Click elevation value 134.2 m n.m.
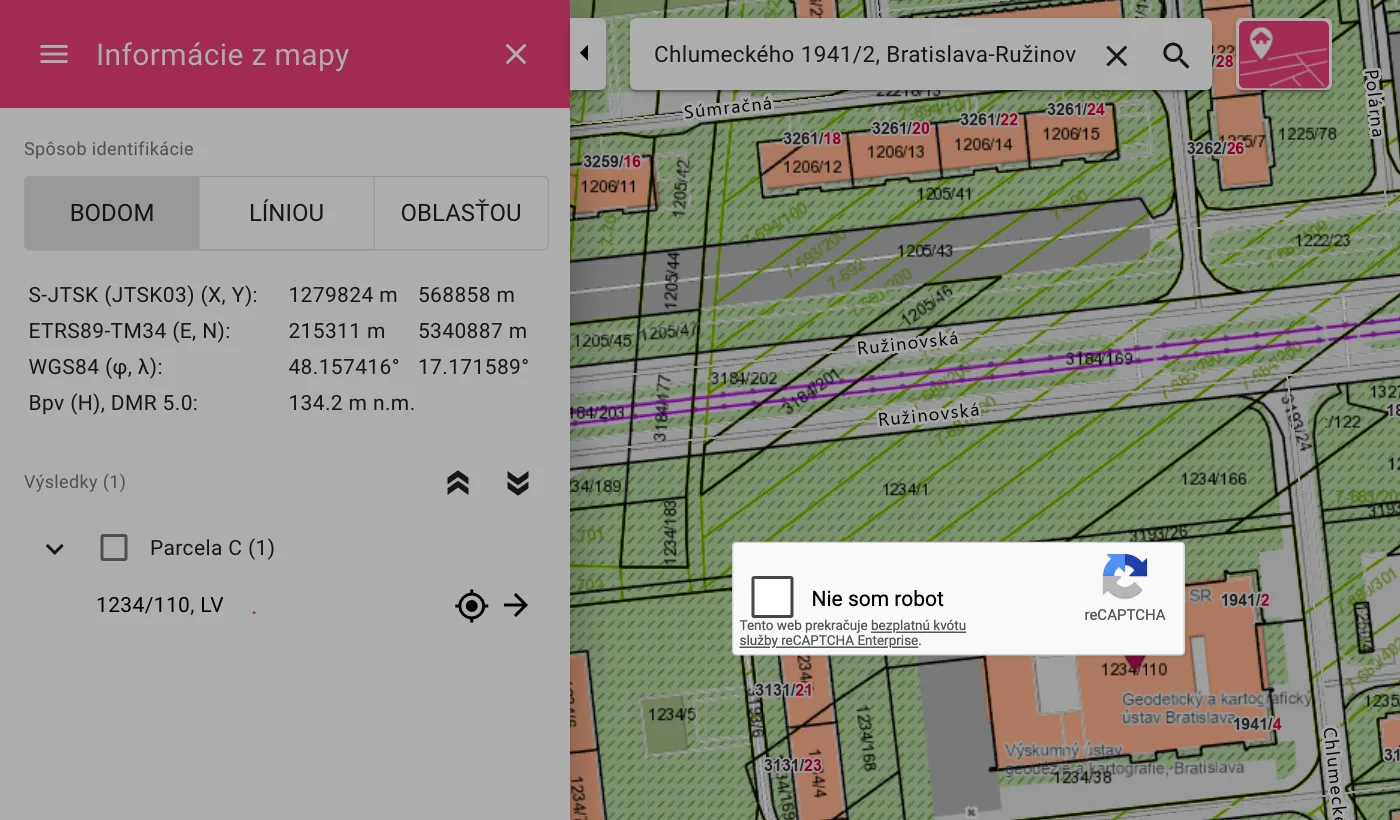The height and width of the screenshot is (820, 1400). 352,403
